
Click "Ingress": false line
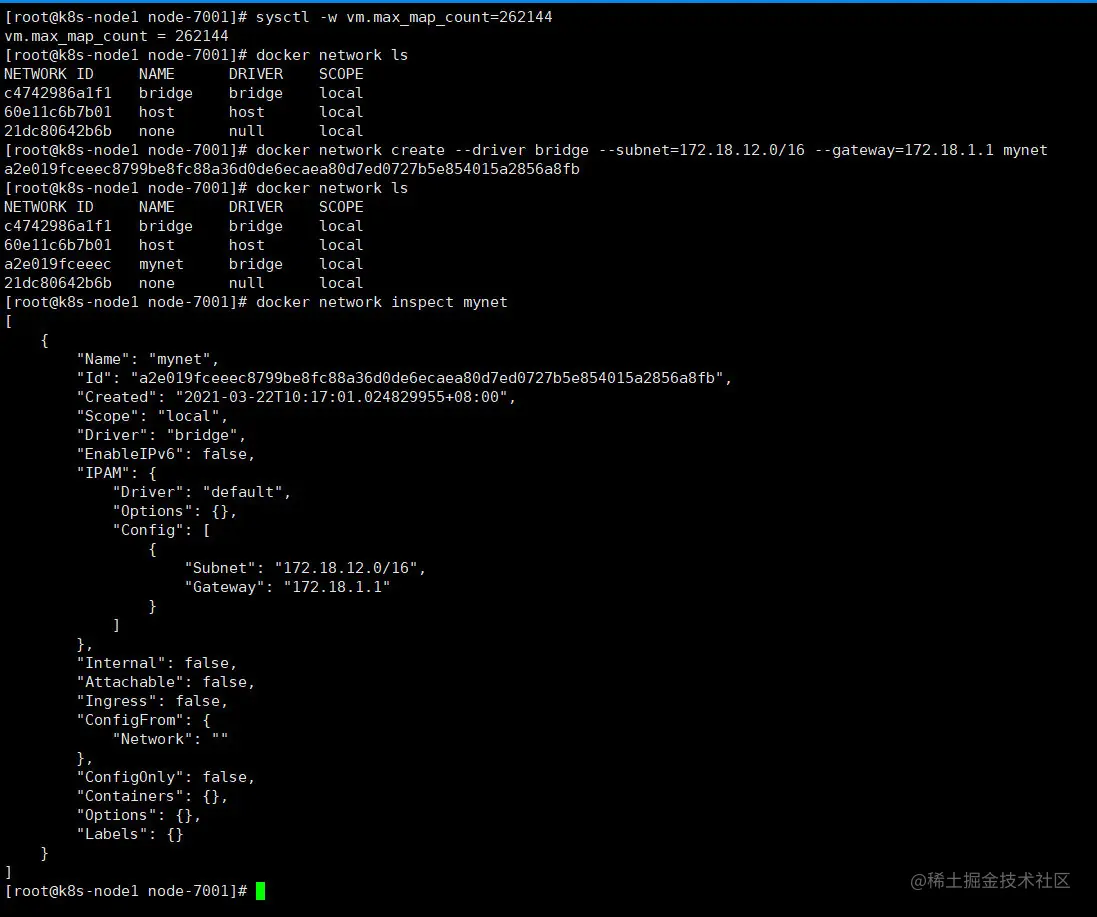pyautogui.click(x=152, y=700)
